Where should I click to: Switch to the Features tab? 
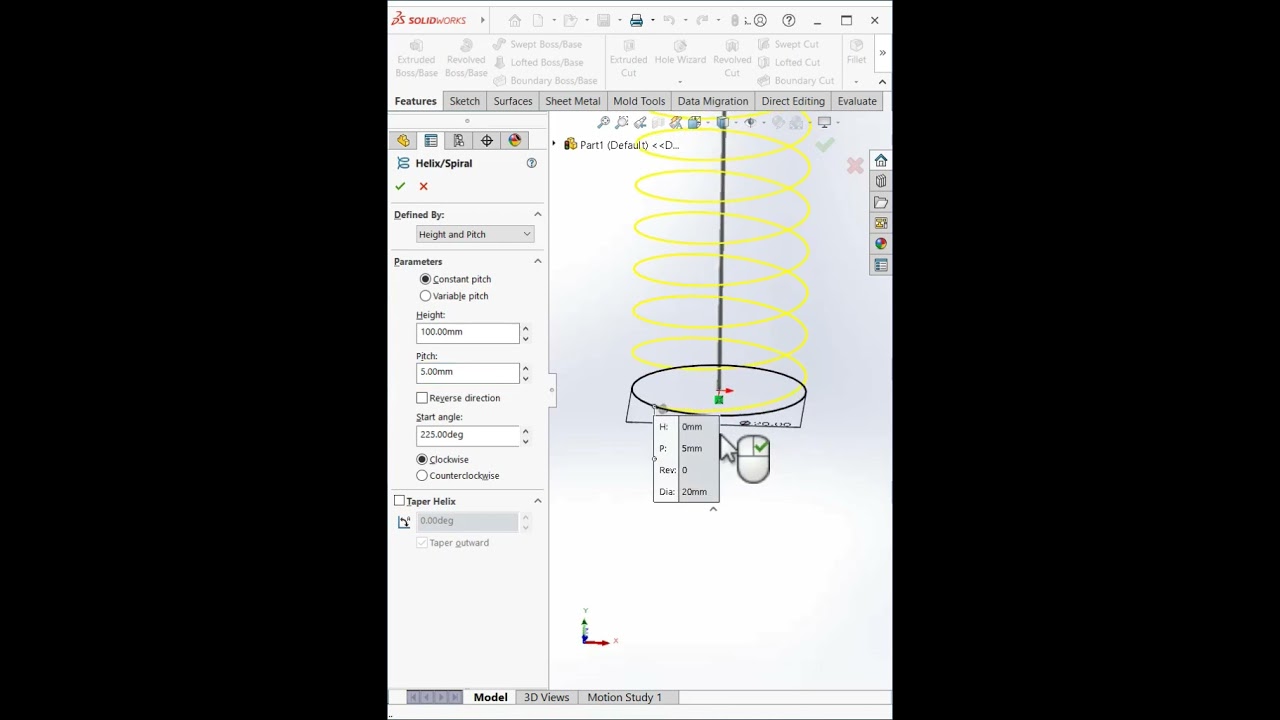415,101
